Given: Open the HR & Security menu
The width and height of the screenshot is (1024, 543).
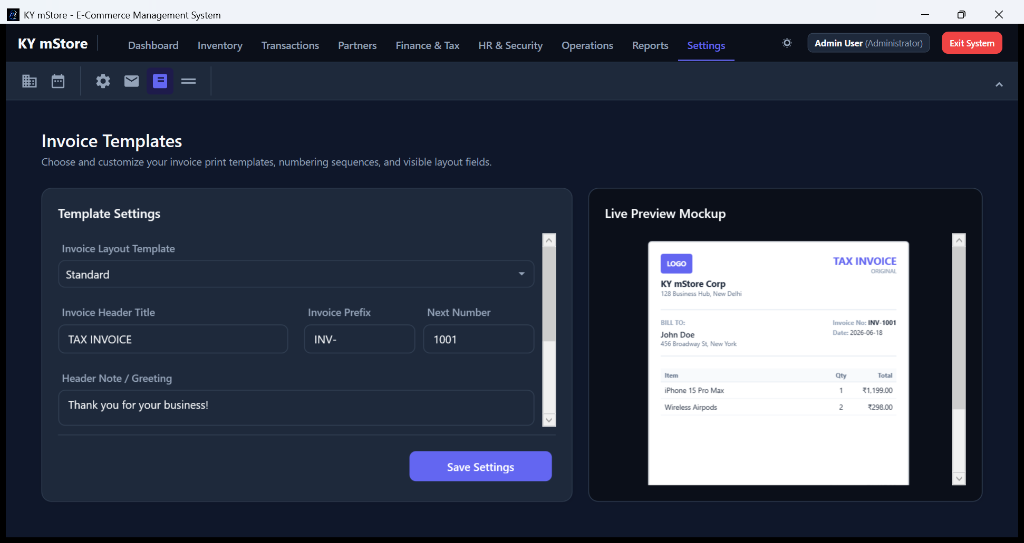Looking at the screenshot, I should 511,45.
